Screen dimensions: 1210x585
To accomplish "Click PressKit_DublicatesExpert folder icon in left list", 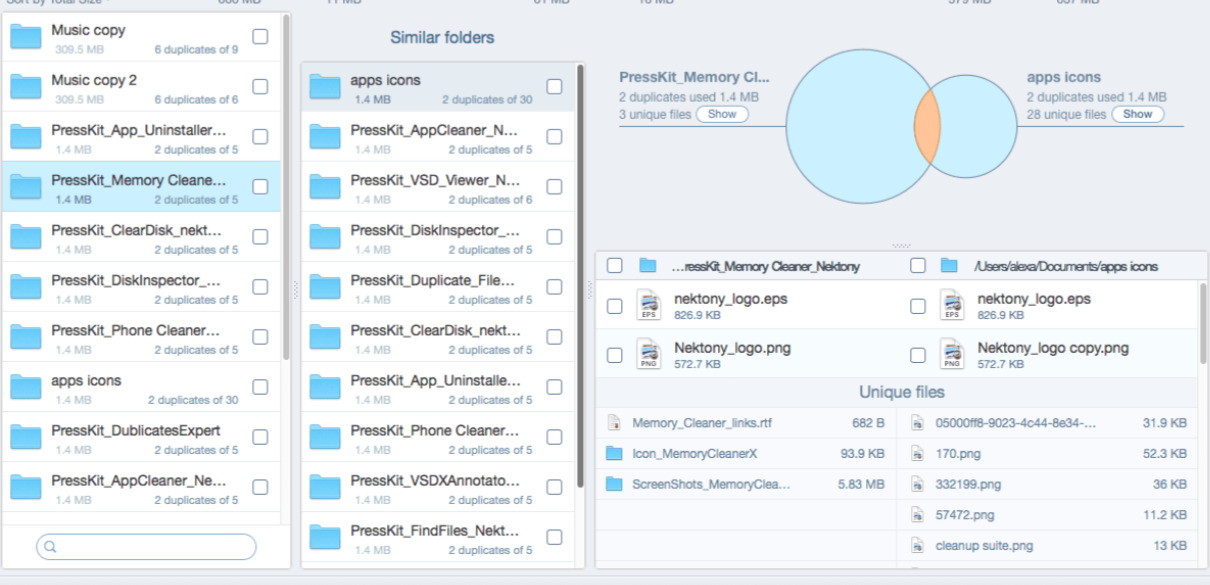I will pyautogui.click(x=25, y=438).
